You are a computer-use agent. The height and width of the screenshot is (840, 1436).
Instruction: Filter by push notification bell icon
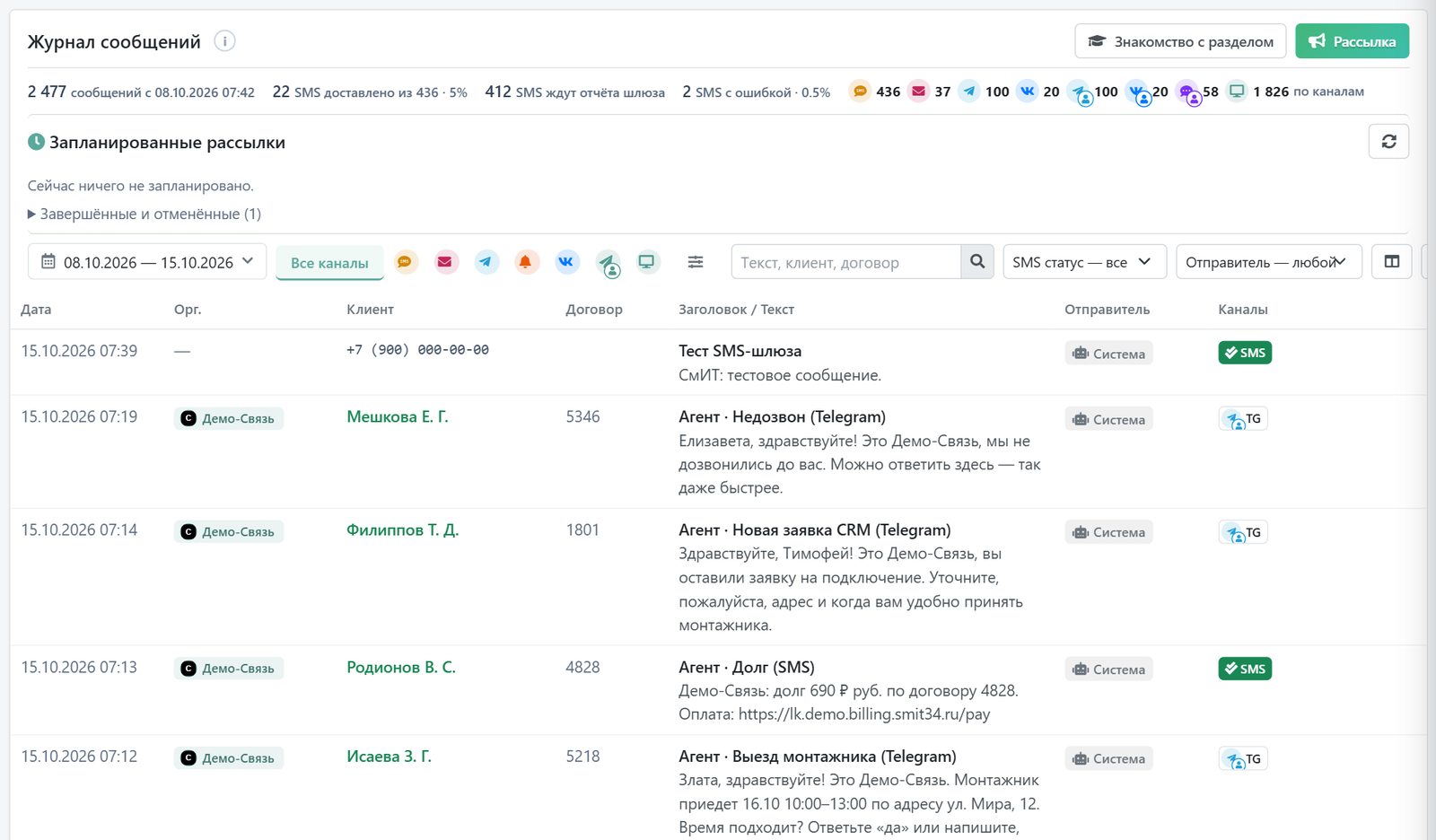coord(526,262)
